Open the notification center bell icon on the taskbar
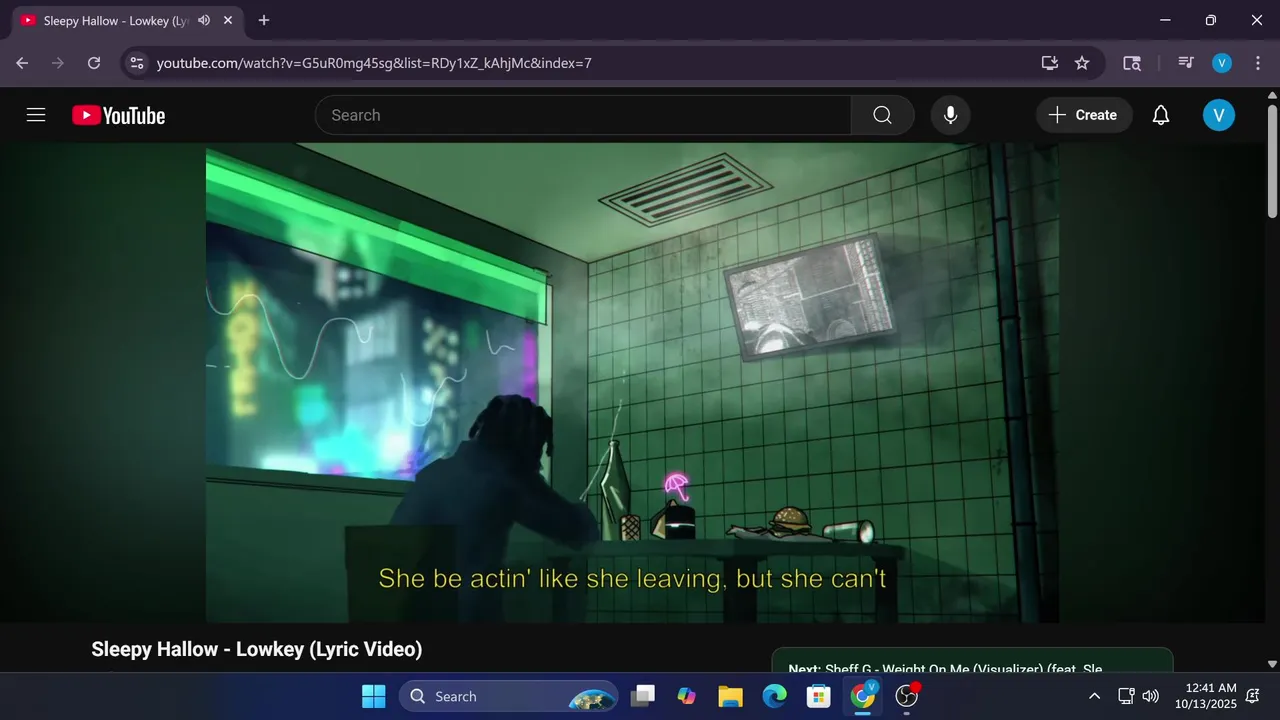1280x720 pixels. (x=1253, y=696)
